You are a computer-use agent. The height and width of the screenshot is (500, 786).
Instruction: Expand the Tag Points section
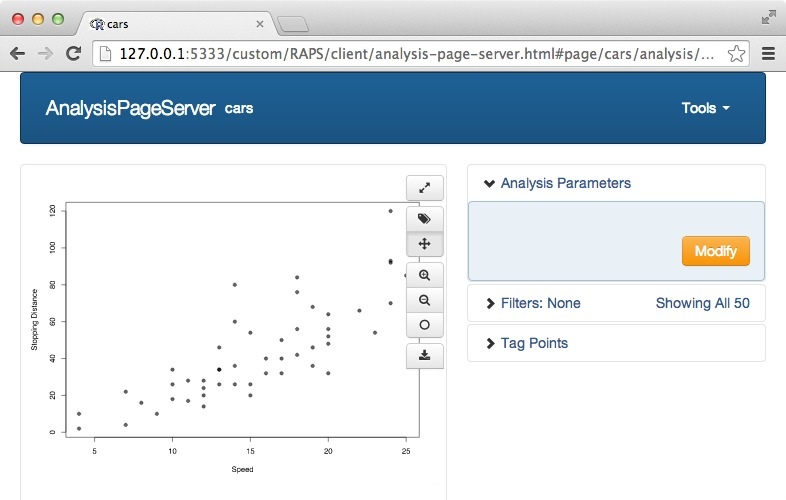[526, 343]
